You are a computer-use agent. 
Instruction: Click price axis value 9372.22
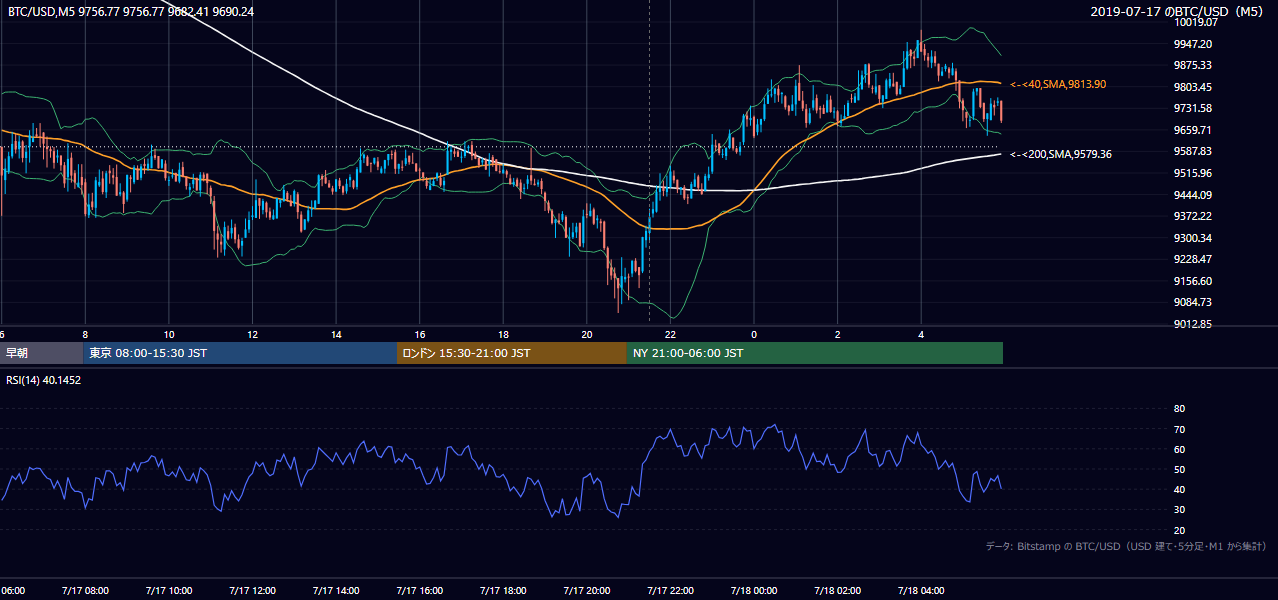point(1193,216)
